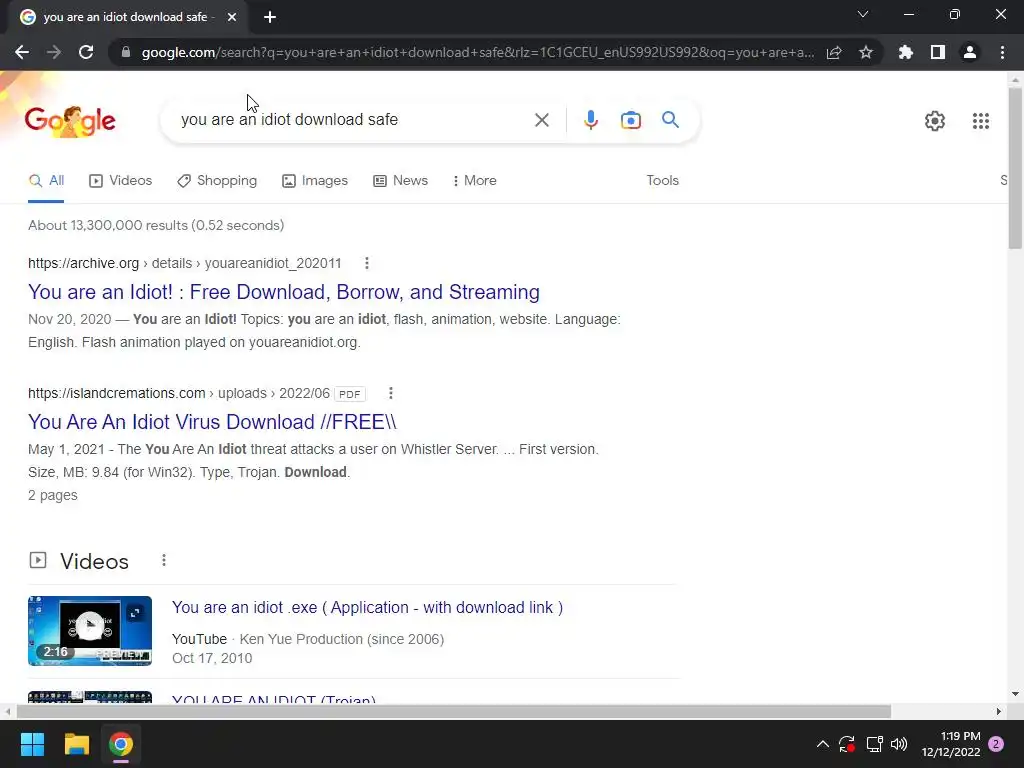
Task: Open 'You are an idiot .exe ( Application' video link
Action: click(x=367, y=607)
